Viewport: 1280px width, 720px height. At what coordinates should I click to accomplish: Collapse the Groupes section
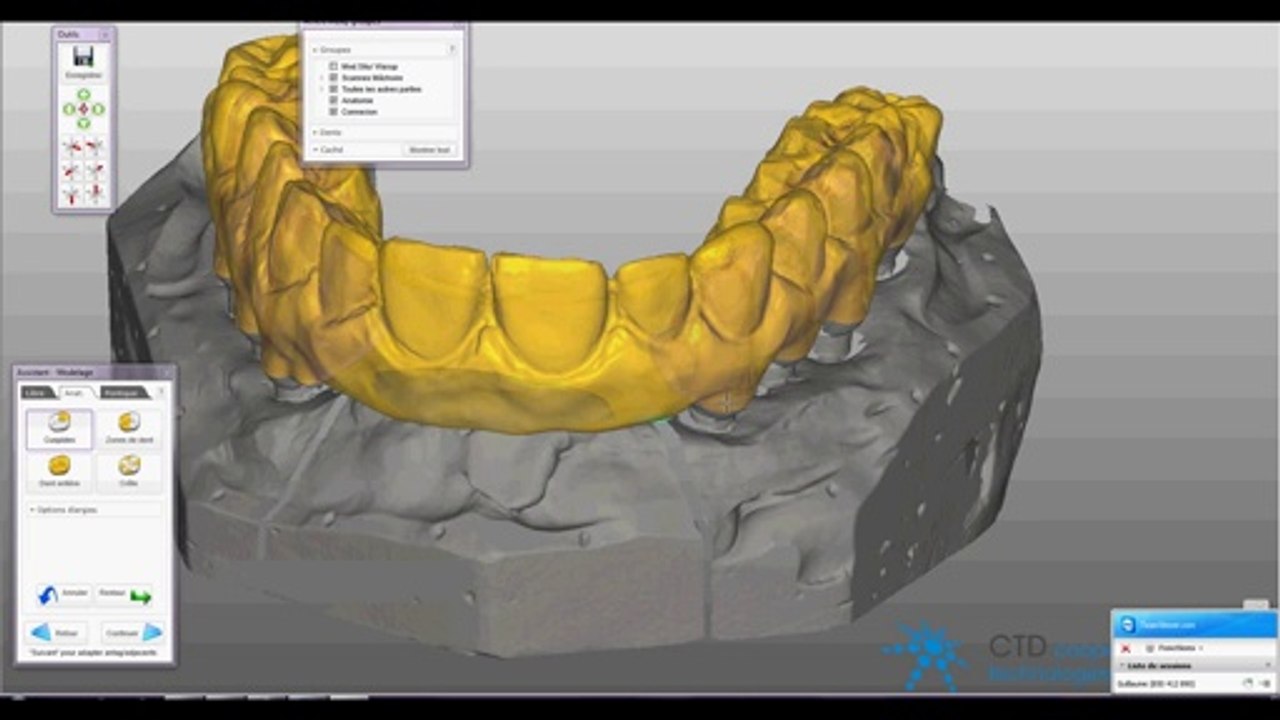(x=316, y=49)
